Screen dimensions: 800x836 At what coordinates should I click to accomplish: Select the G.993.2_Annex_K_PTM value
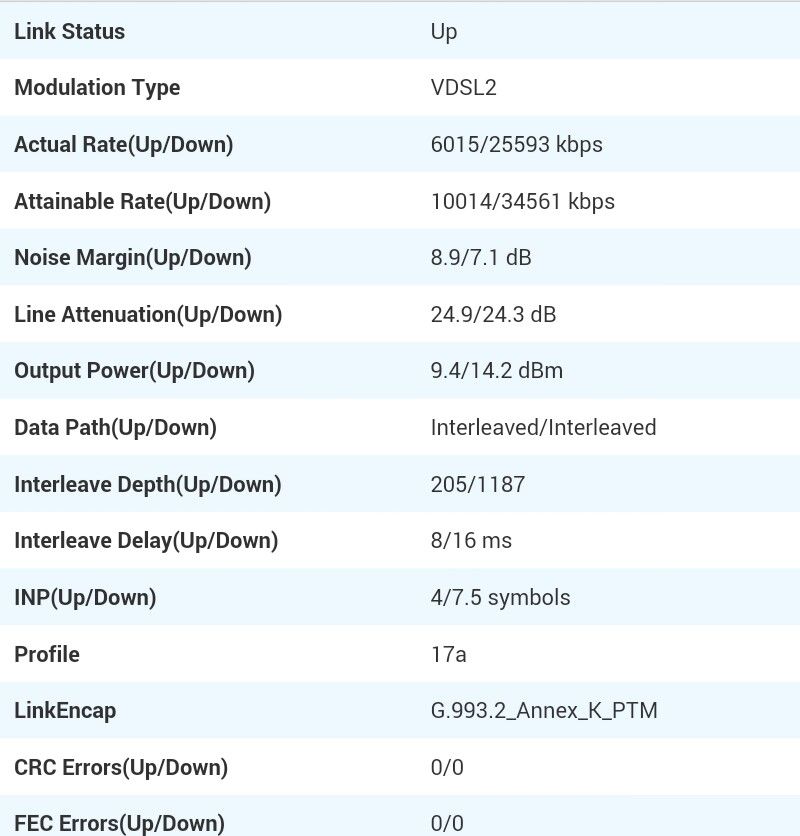point(543,710)
